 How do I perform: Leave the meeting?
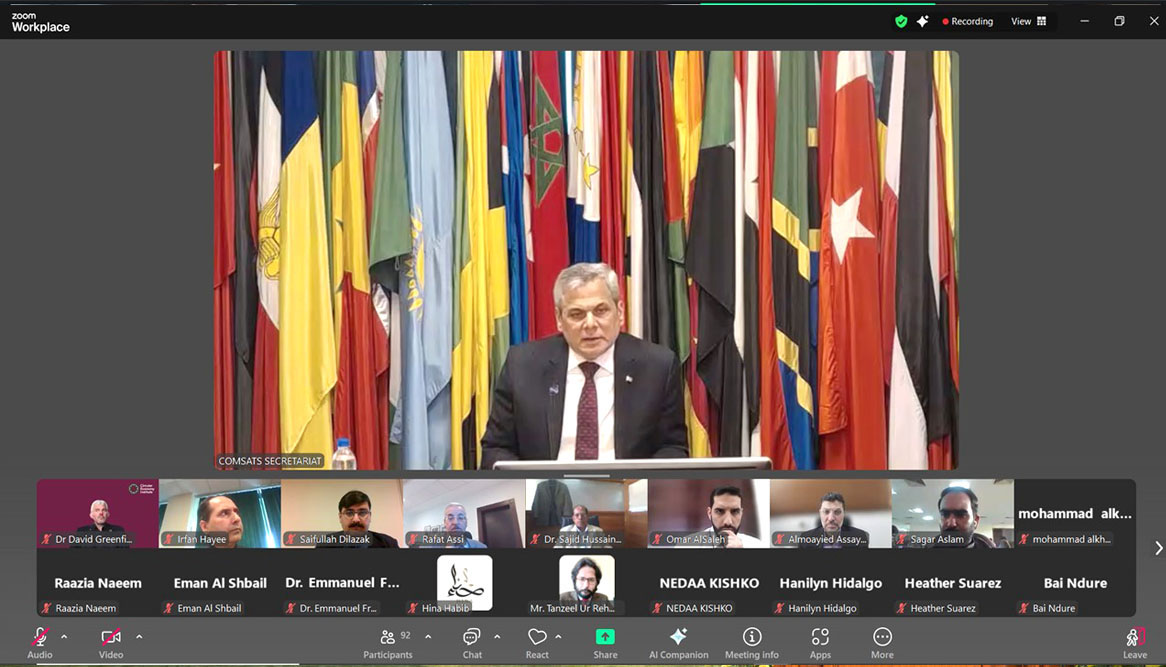click(x=1135, y=643)
